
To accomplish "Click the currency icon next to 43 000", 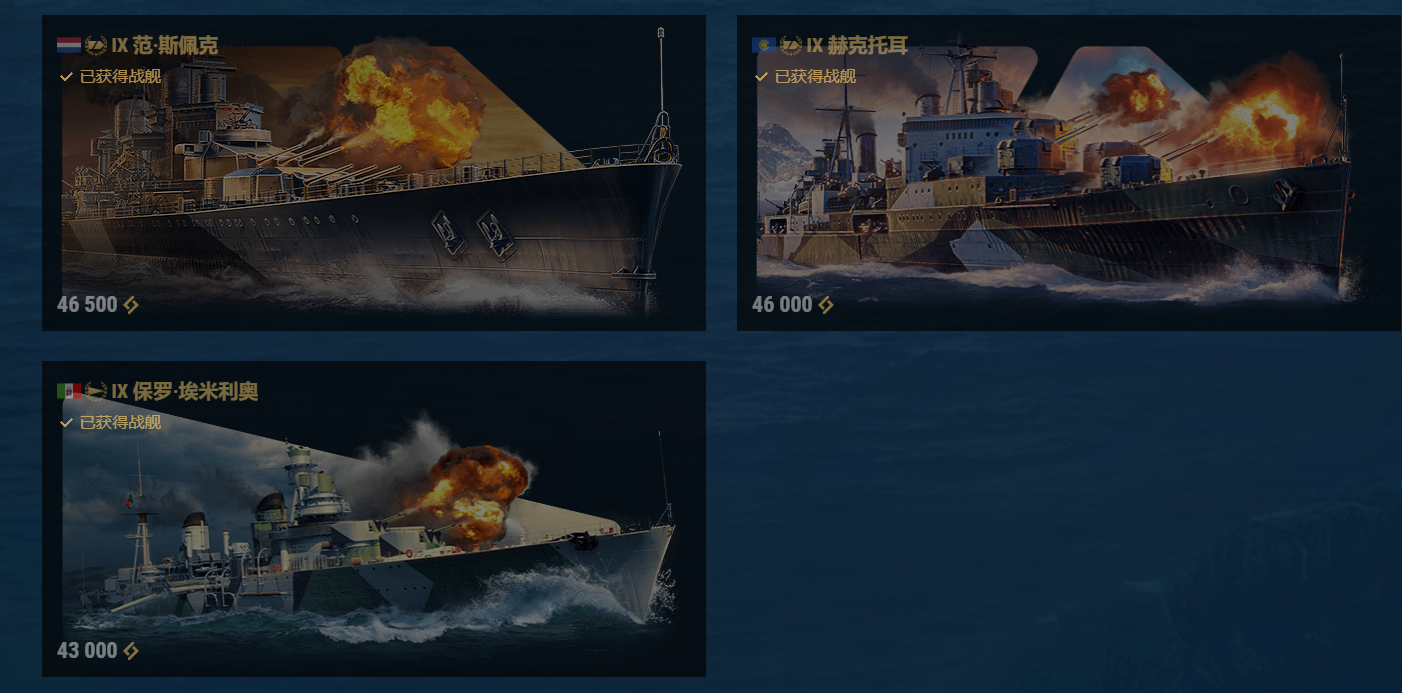I will tap(131, 651).
